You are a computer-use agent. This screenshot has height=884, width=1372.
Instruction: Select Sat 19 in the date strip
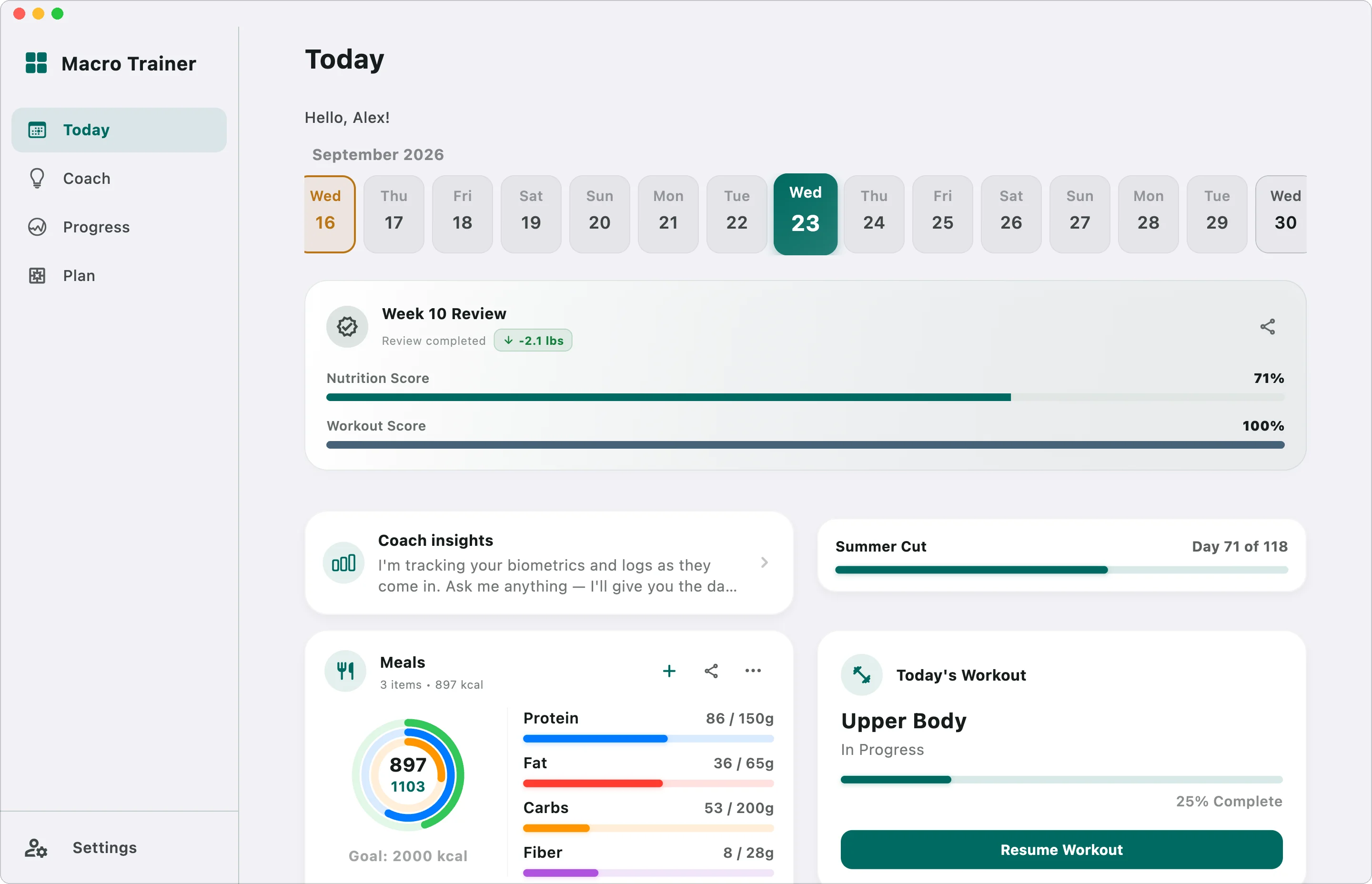(x=531, y=214)
